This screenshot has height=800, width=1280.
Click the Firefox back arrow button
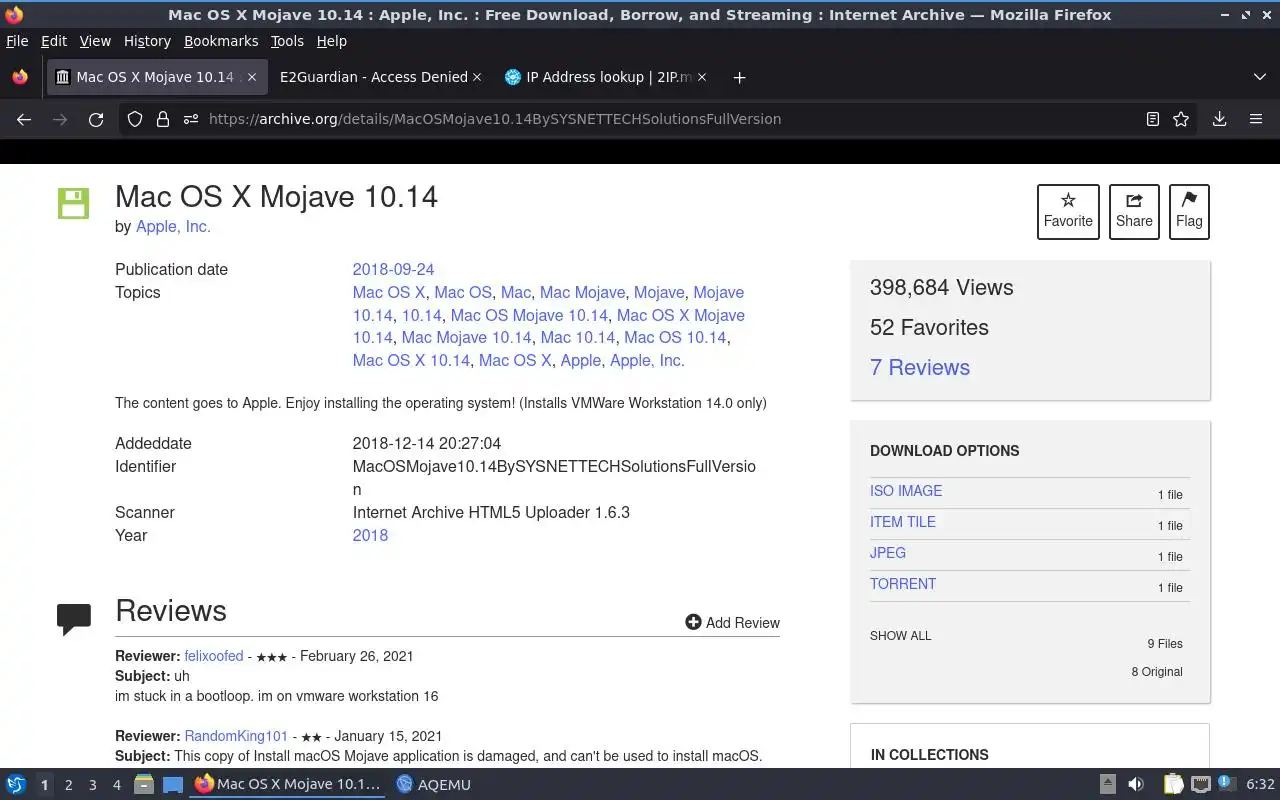tap(24, 119)
